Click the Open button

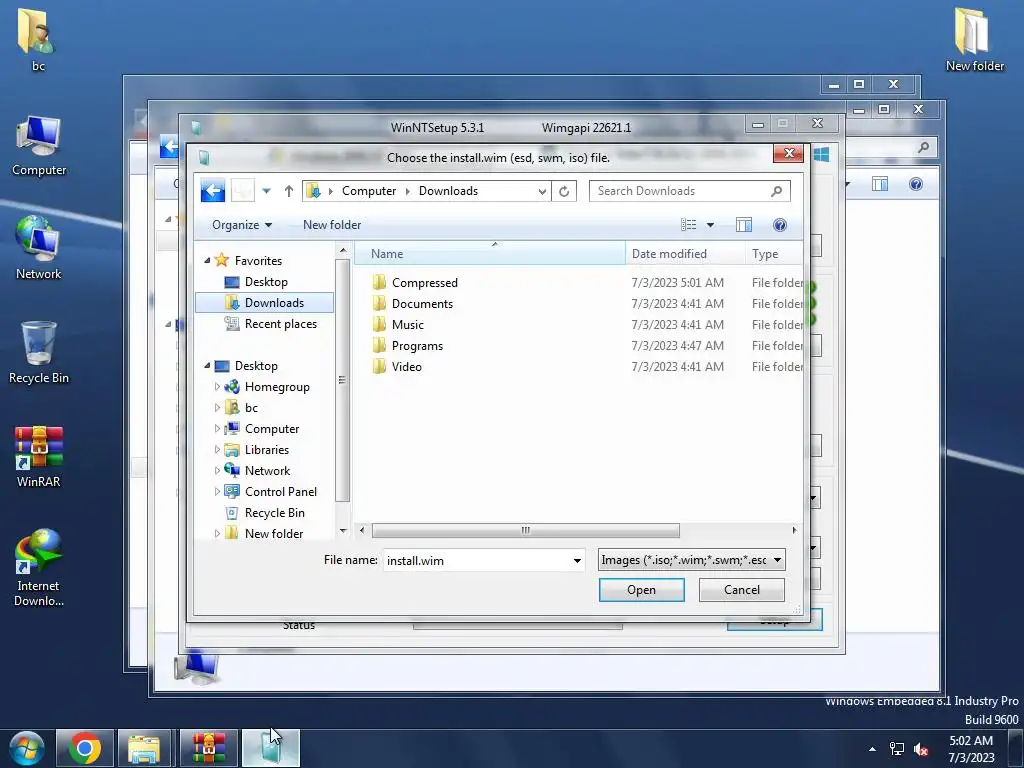(641, 590)
